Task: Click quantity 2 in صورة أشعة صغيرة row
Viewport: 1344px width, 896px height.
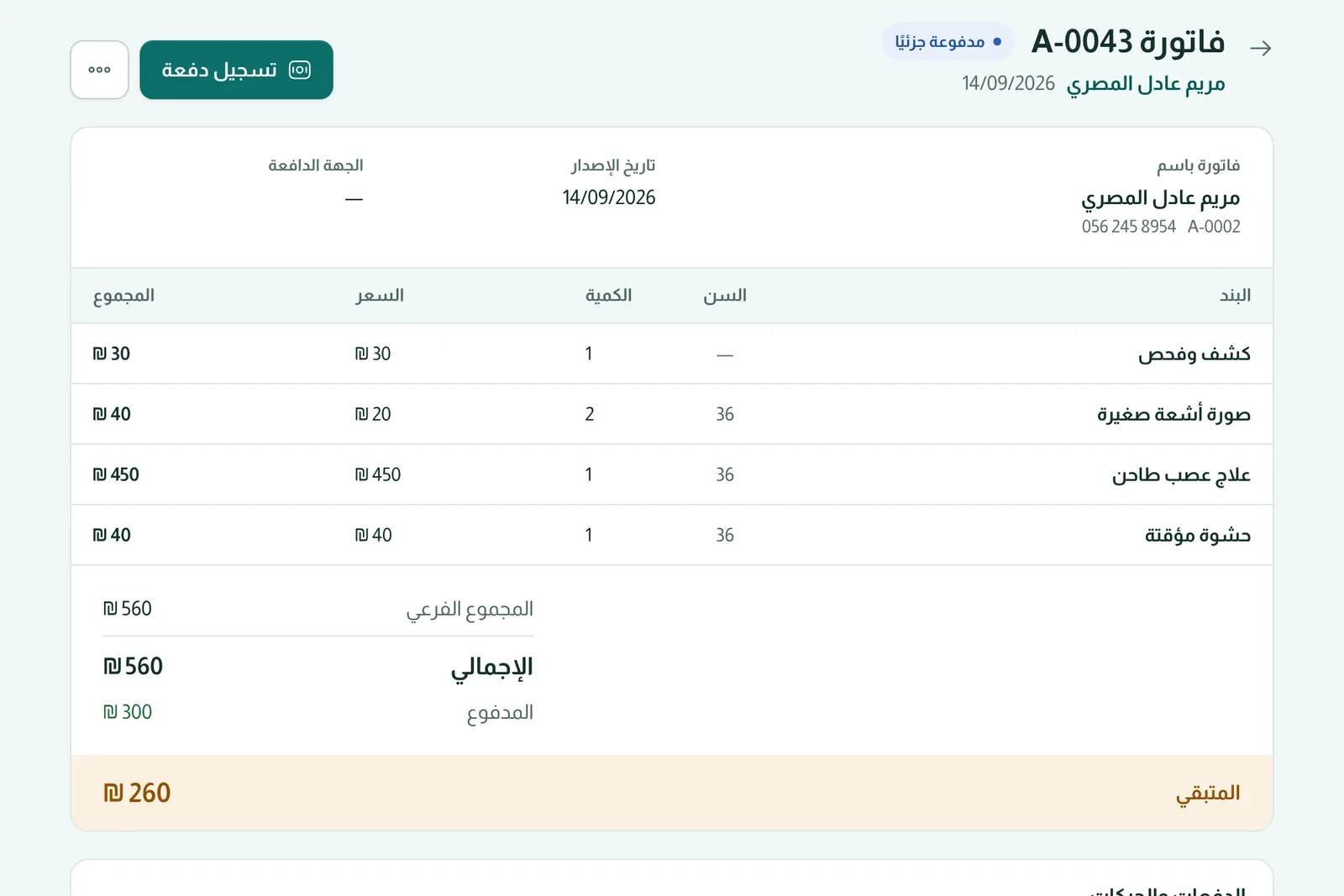Action: [x=590, y=414]
